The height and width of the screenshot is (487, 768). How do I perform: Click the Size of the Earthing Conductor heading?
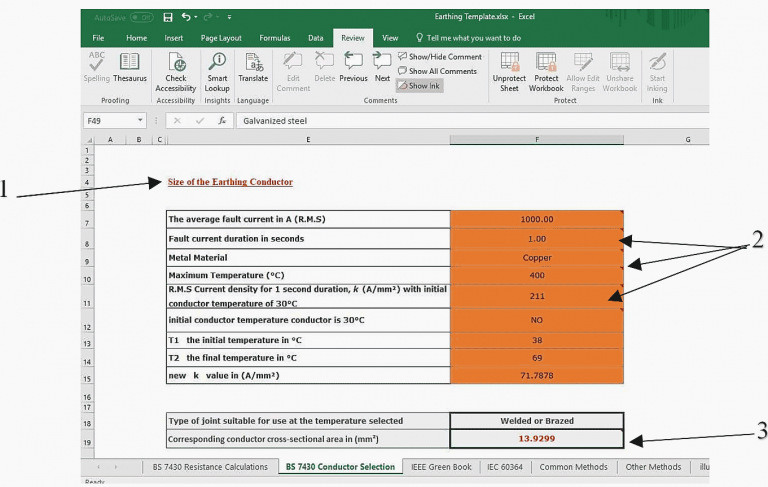click(x=230, y=182)
